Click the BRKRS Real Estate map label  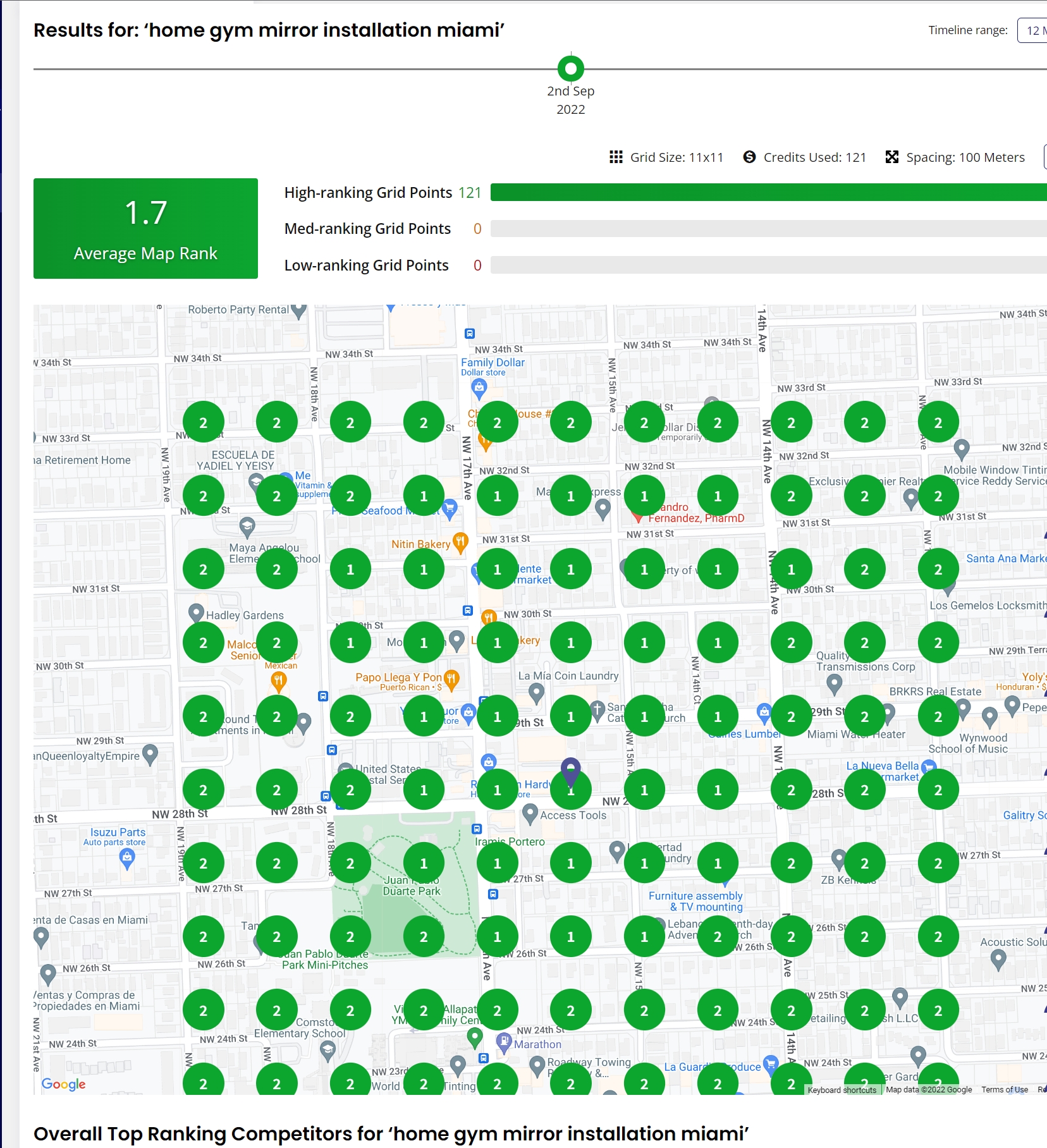(x=935, y=692)
